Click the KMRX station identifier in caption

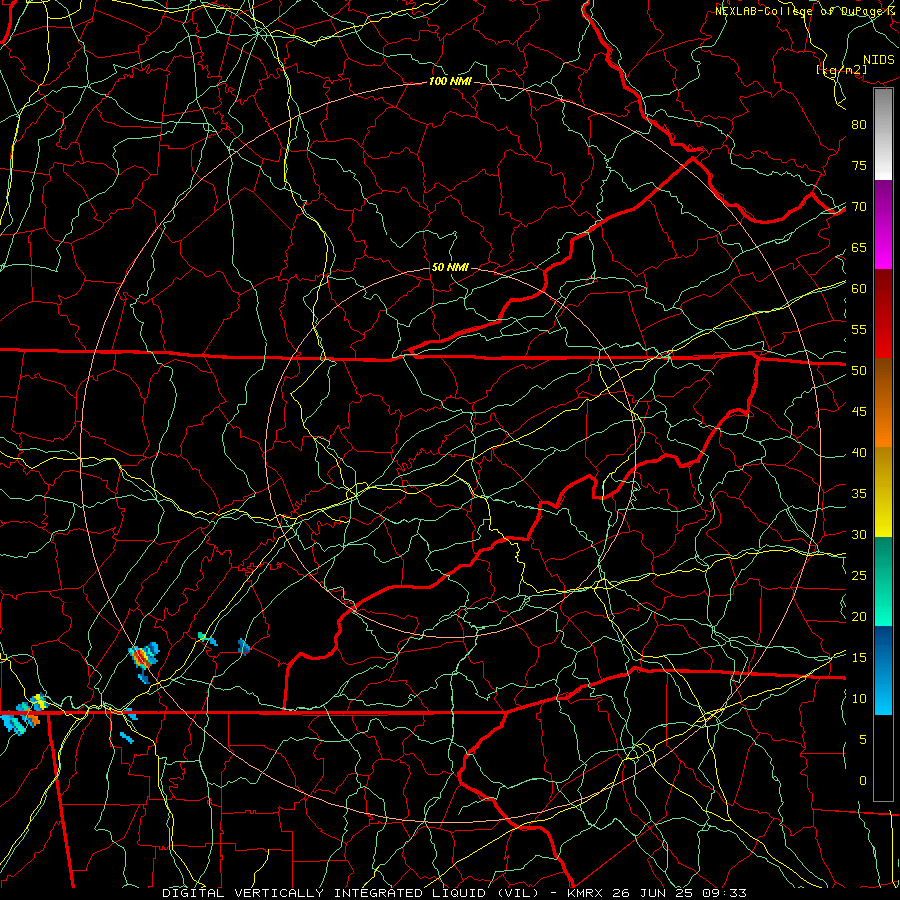pyautogui.click(x=585, y=893)
